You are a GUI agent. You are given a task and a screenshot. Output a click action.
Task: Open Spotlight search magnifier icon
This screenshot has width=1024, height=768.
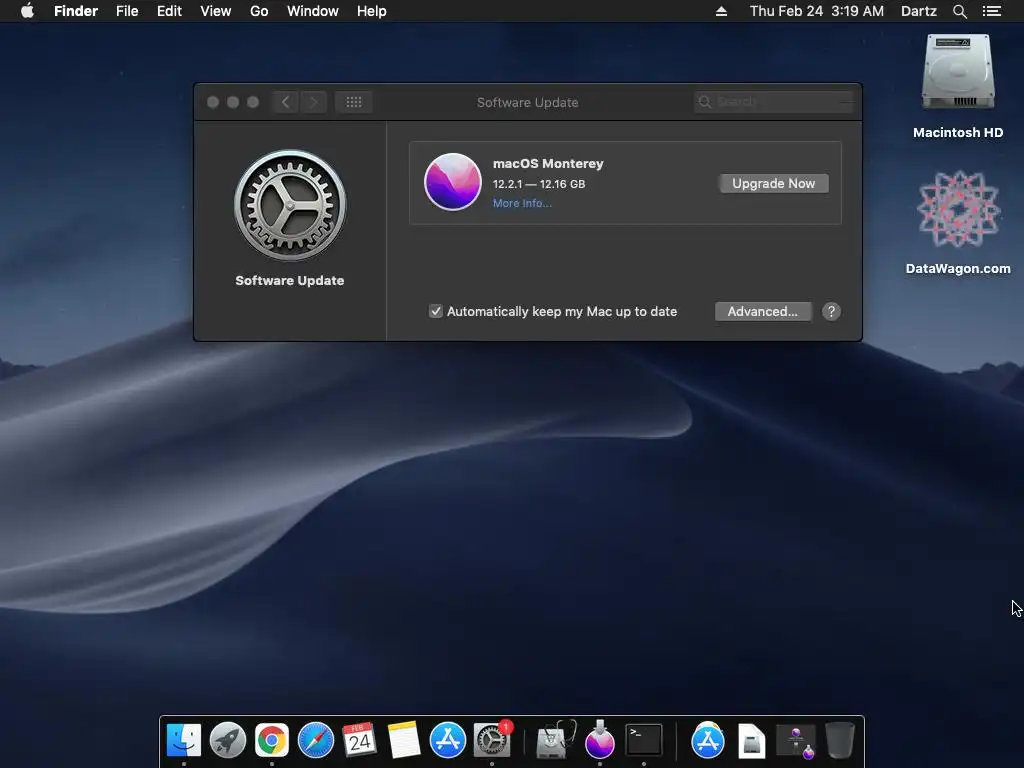959,11
